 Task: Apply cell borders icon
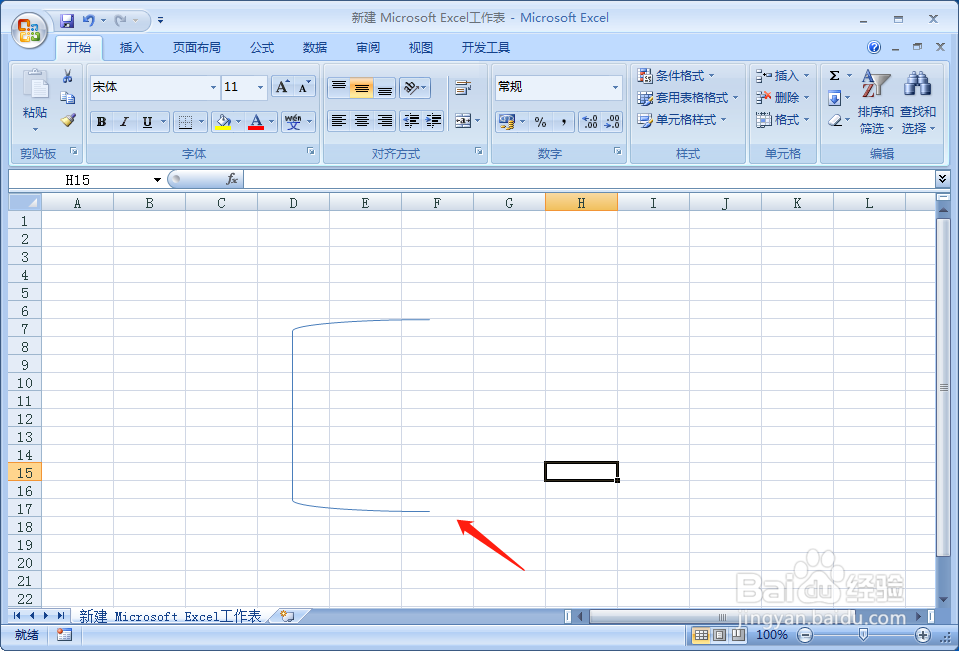[185, 122]
